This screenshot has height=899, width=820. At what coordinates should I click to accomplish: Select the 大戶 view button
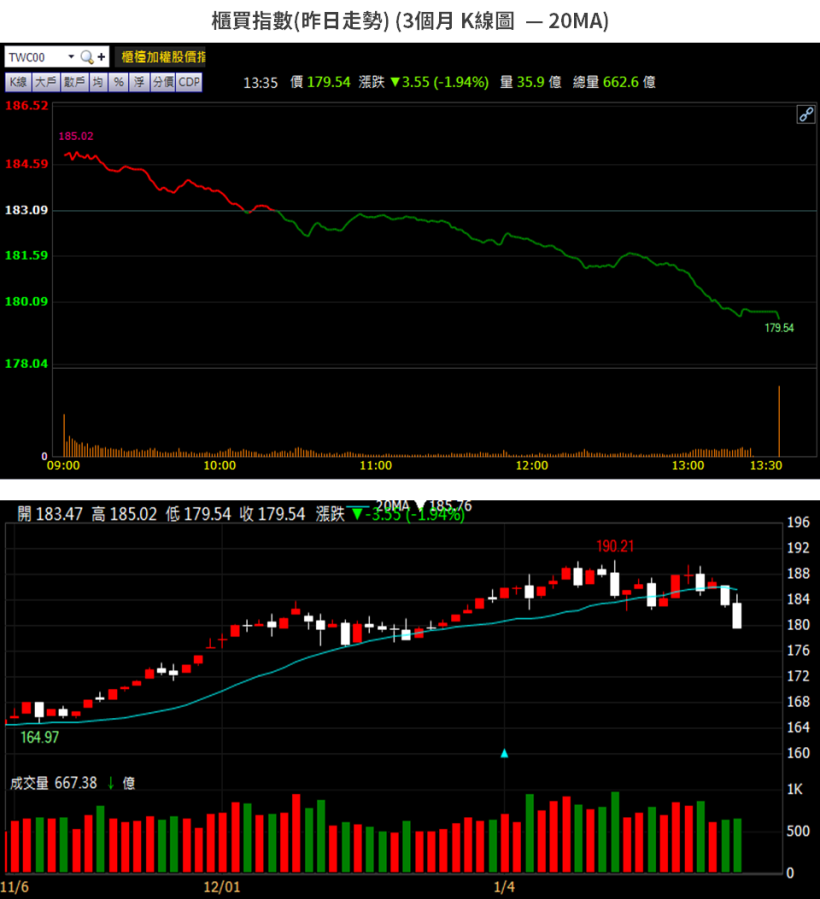pyautogui.click(x=45, y=81)
